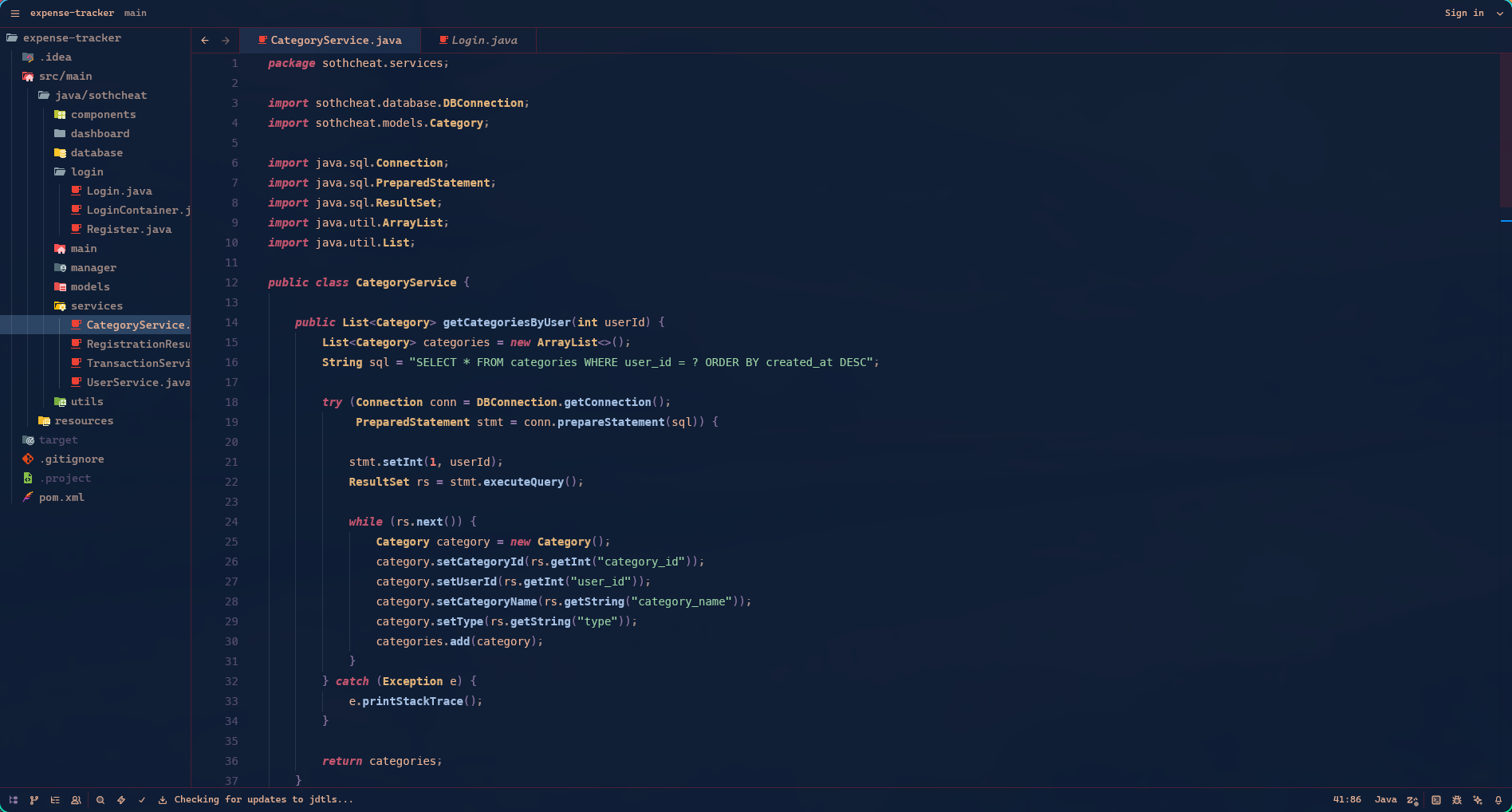Open the git panel icon
Viewport: 1512px width, 812px height.
(x=34, y=799)
